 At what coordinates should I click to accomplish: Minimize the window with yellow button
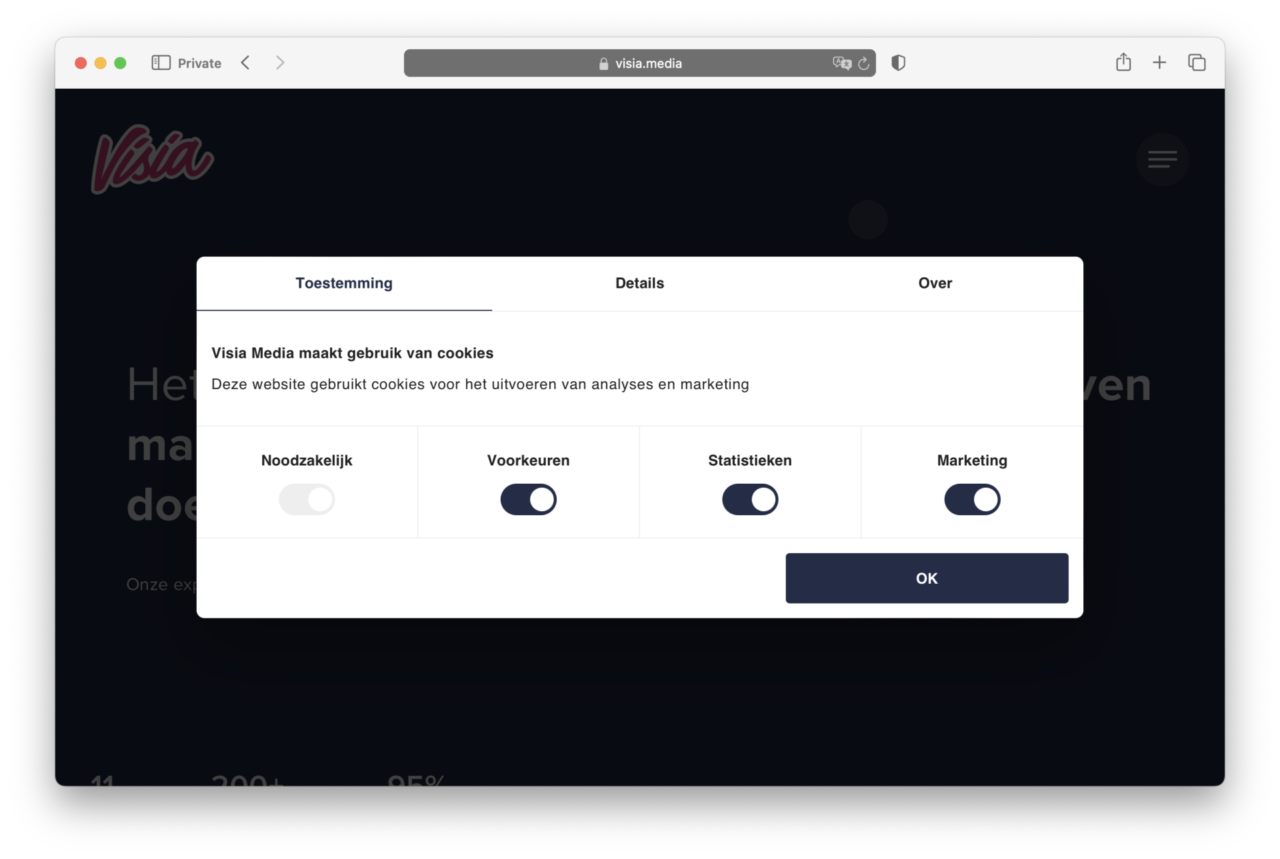coord(100,63)
